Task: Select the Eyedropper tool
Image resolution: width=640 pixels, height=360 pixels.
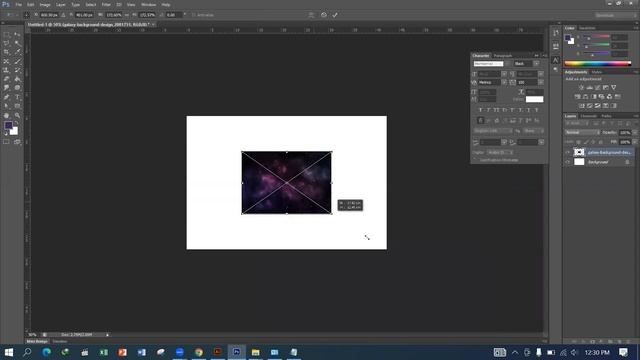Action: (x=17, y=52)
